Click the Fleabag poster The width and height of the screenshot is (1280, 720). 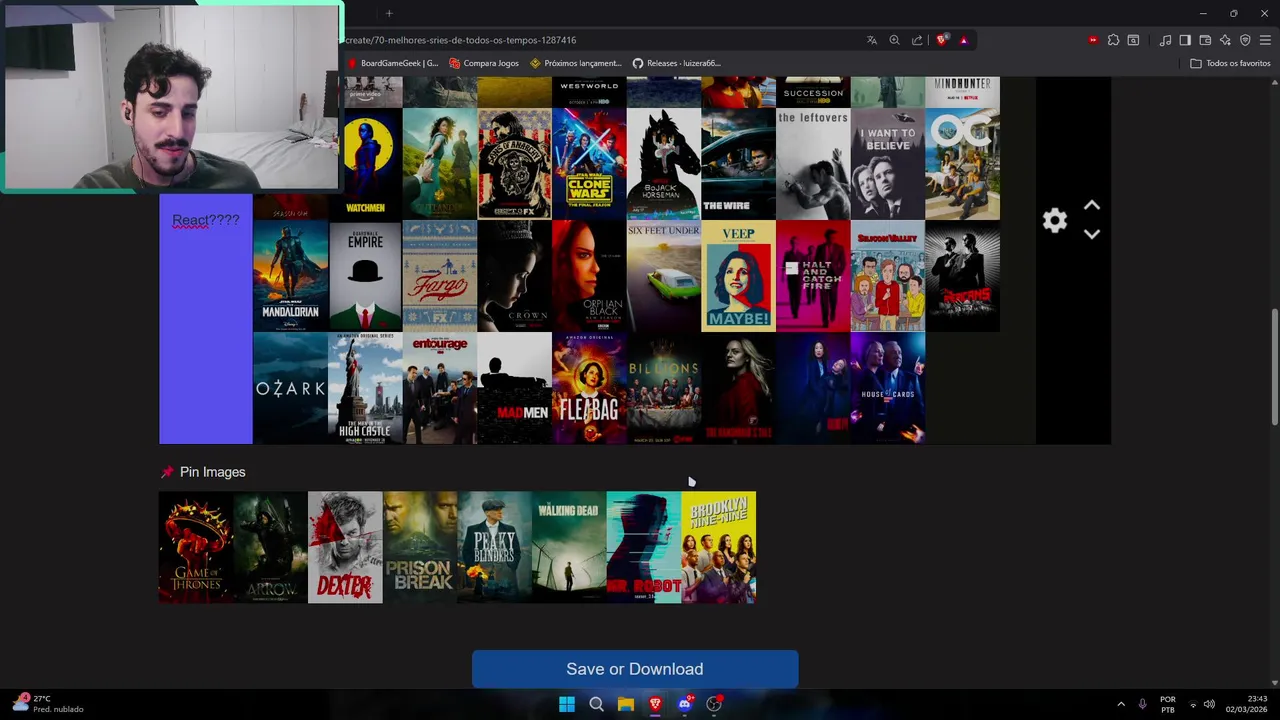point(589,388)
